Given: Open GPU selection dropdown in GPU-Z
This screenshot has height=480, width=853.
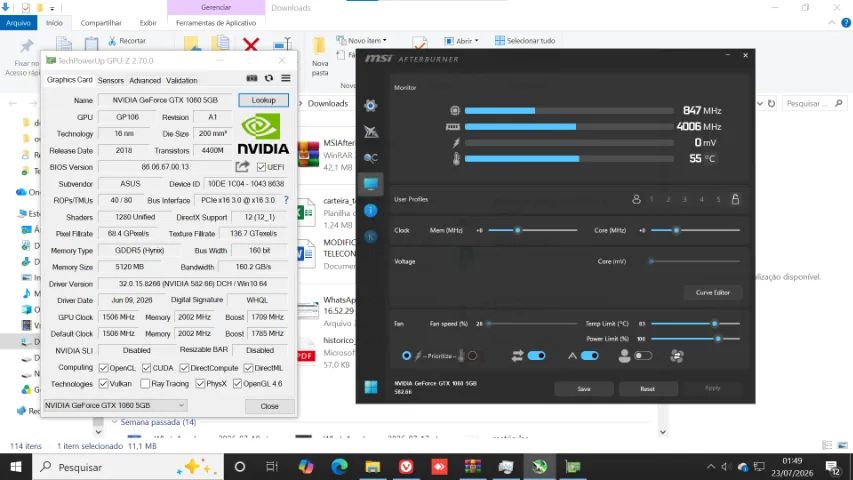Looking at the screenshot, I should coord(115,405).
